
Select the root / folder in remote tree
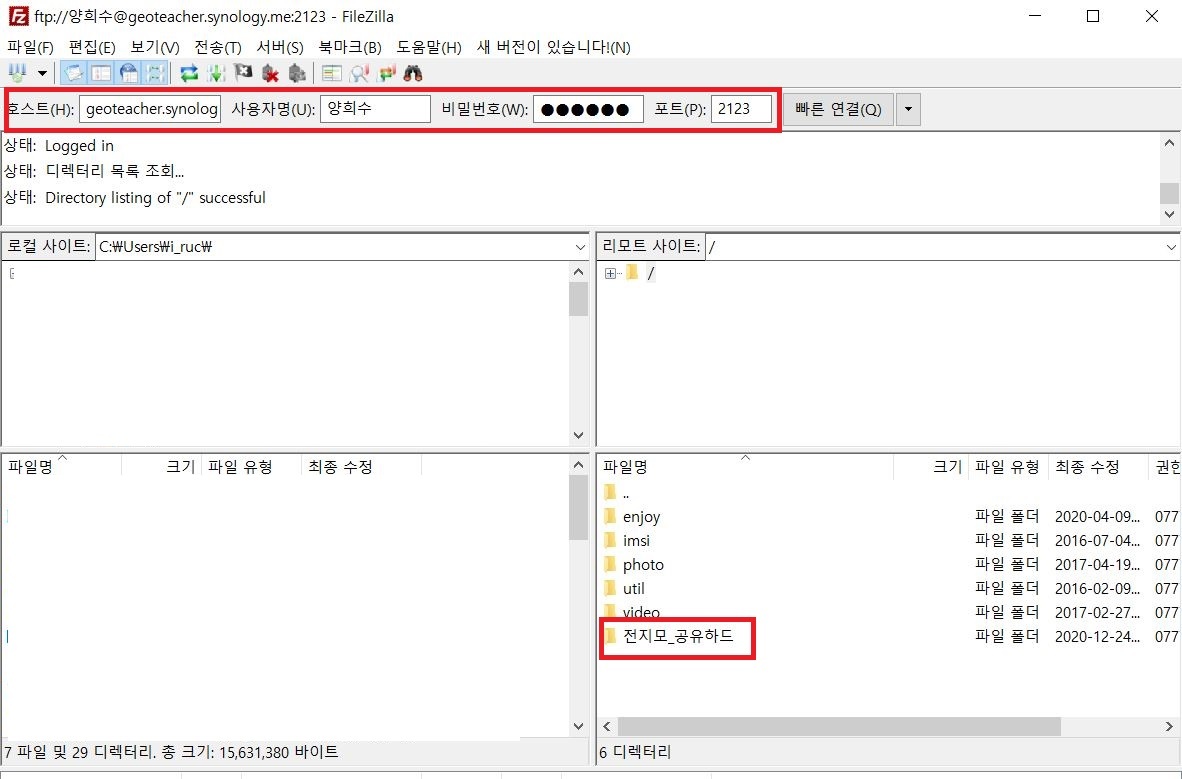(x=651, y=273)
